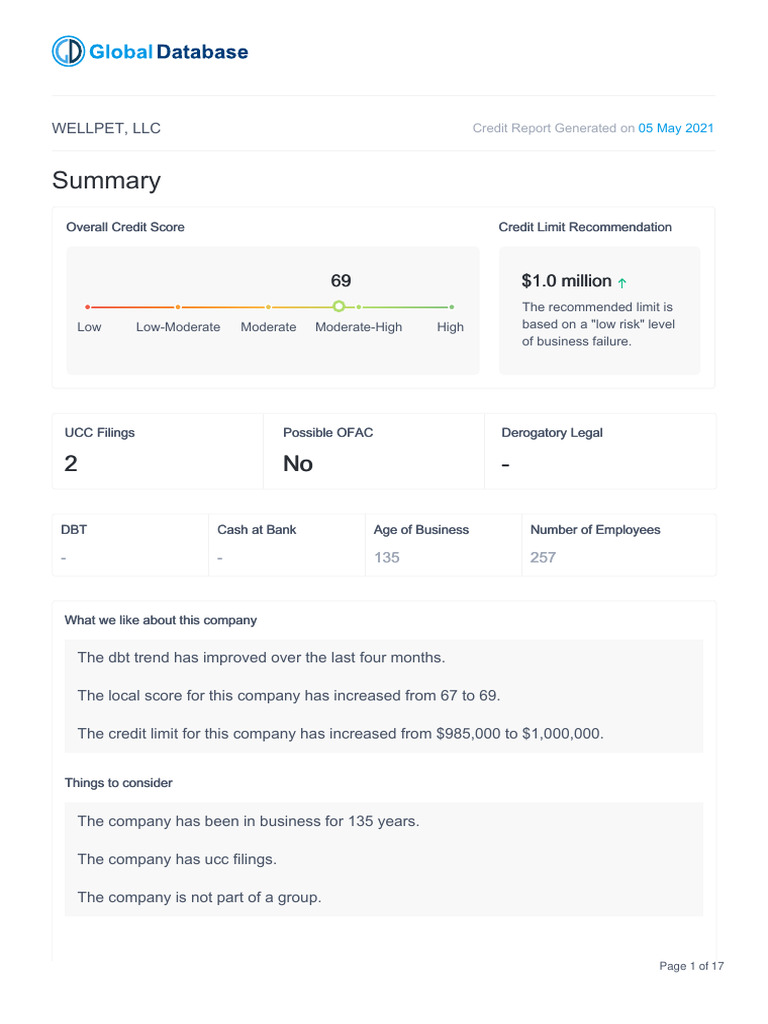Screen dimensions: 768x1024
Task: Click the orange Low-Moderate dot on scale
Action: pyautogui.click(x=178, y=306)
